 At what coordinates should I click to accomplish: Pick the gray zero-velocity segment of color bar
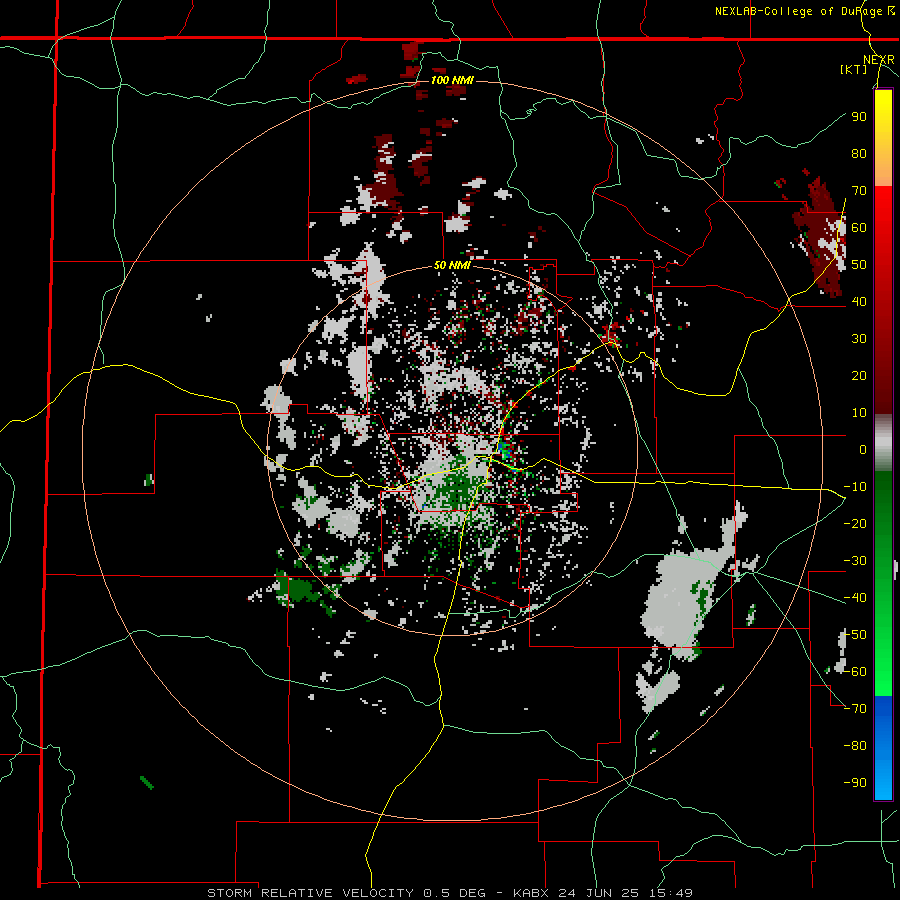click(x=883, y=443)
